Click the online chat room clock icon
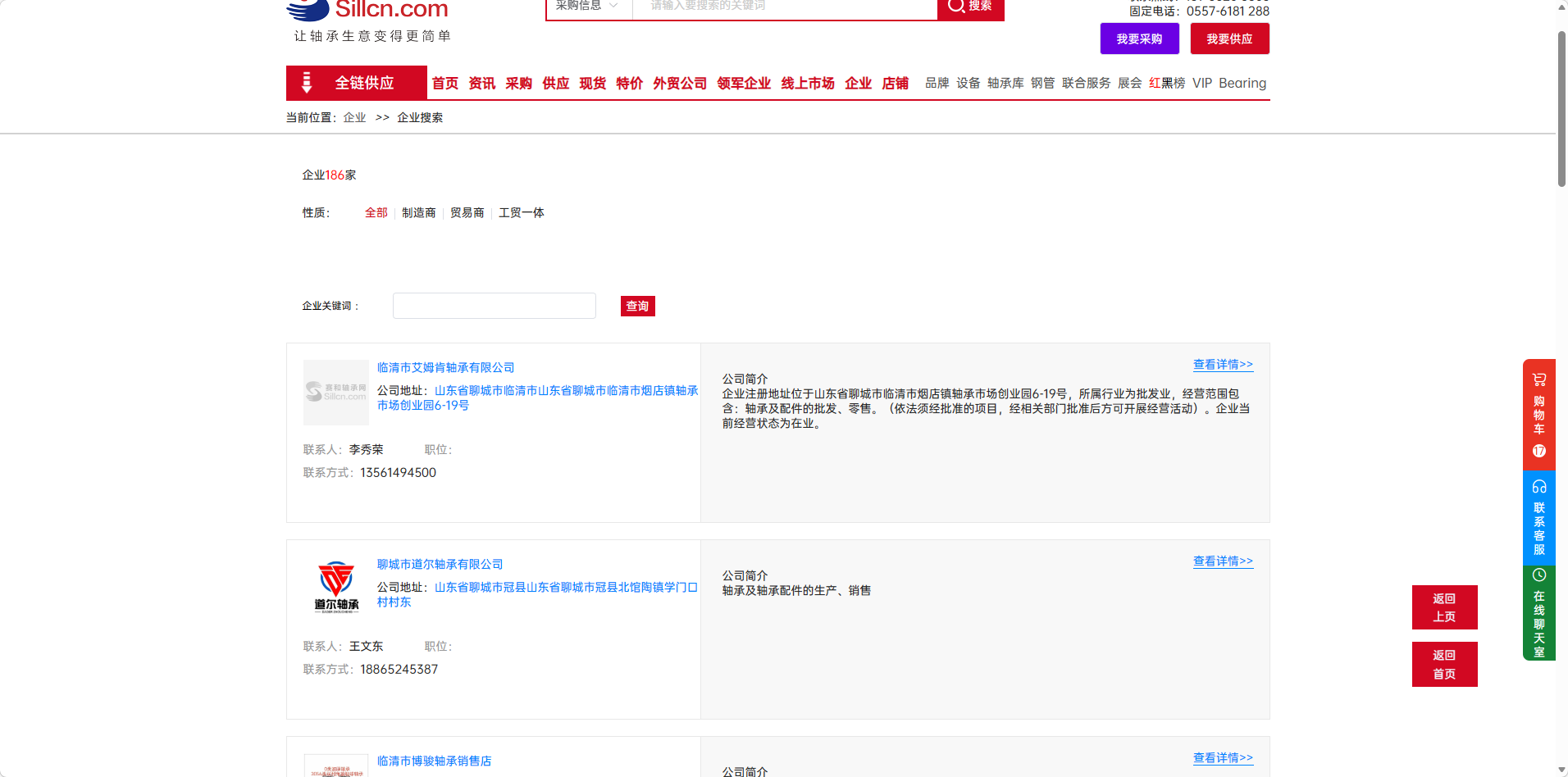This screenshot has width=1568, height=777. coord(1538,575)
